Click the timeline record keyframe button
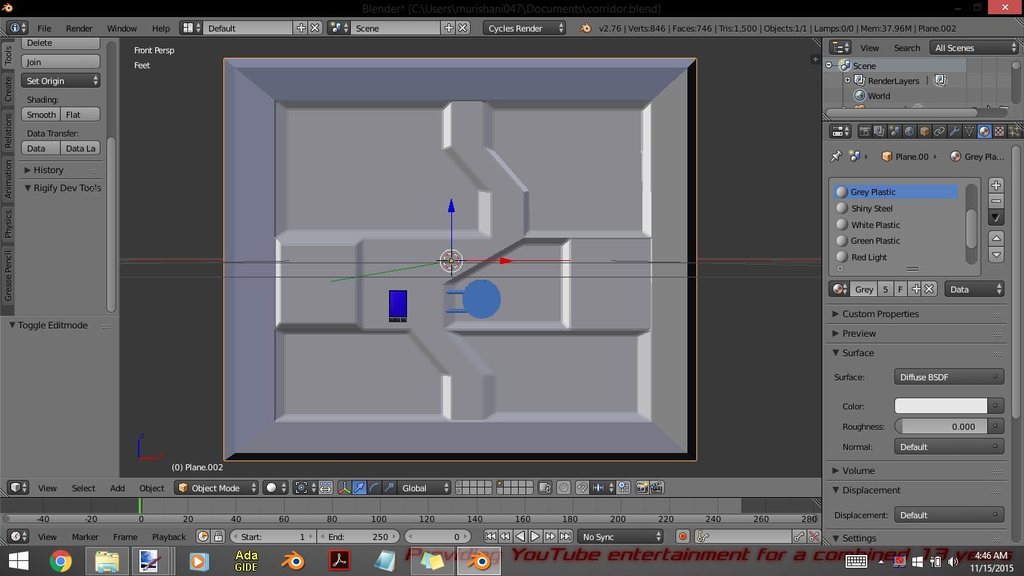1024x576 pixels. (683, 537)
